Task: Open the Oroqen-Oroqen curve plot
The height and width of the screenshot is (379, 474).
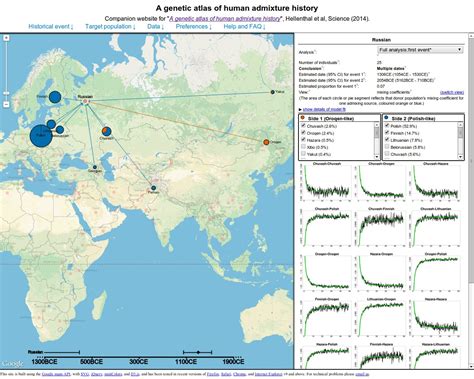Action: [x=326, y=273]
